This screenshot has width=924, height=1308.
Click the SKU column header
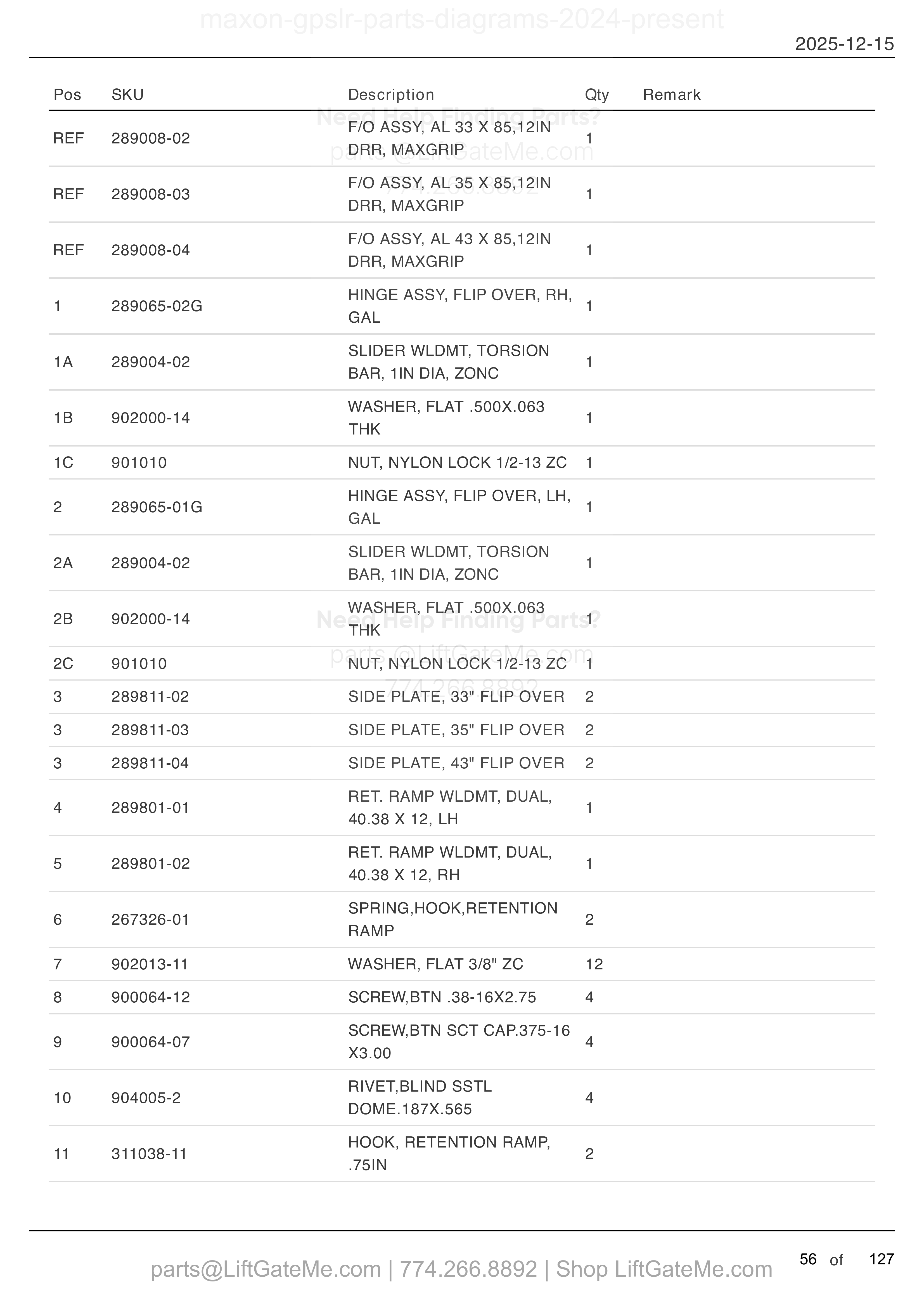[x=127, y=95]
